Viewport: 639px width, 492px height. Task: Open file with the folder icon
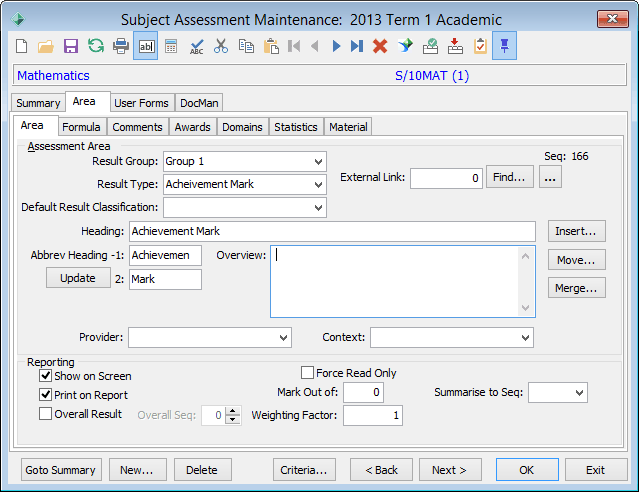[x=46, y=46]
